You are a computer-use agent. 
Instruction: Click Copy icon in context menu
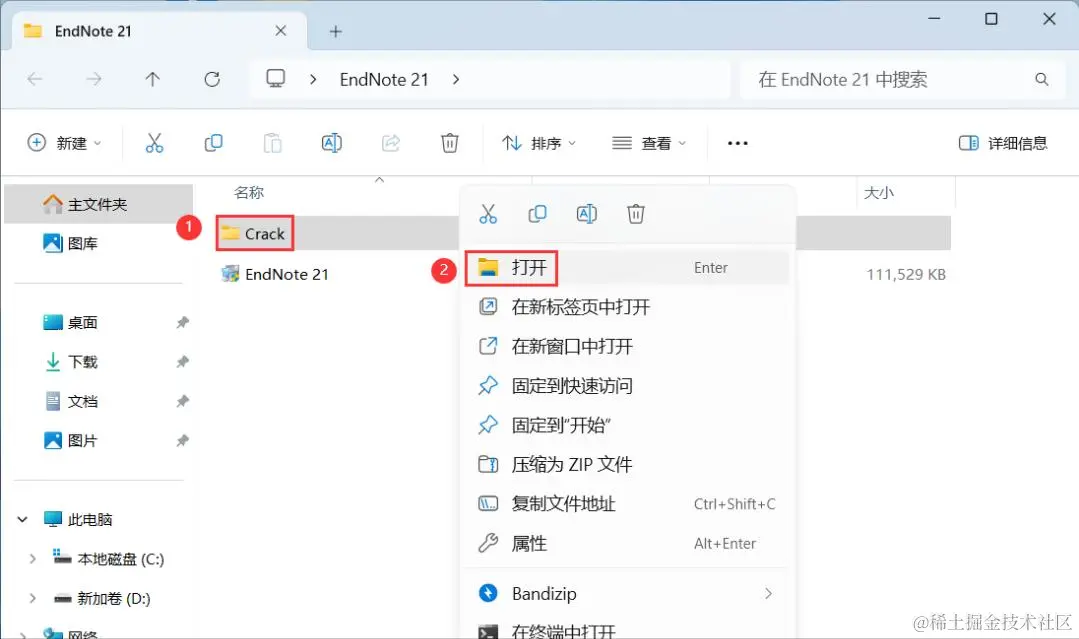537,214
